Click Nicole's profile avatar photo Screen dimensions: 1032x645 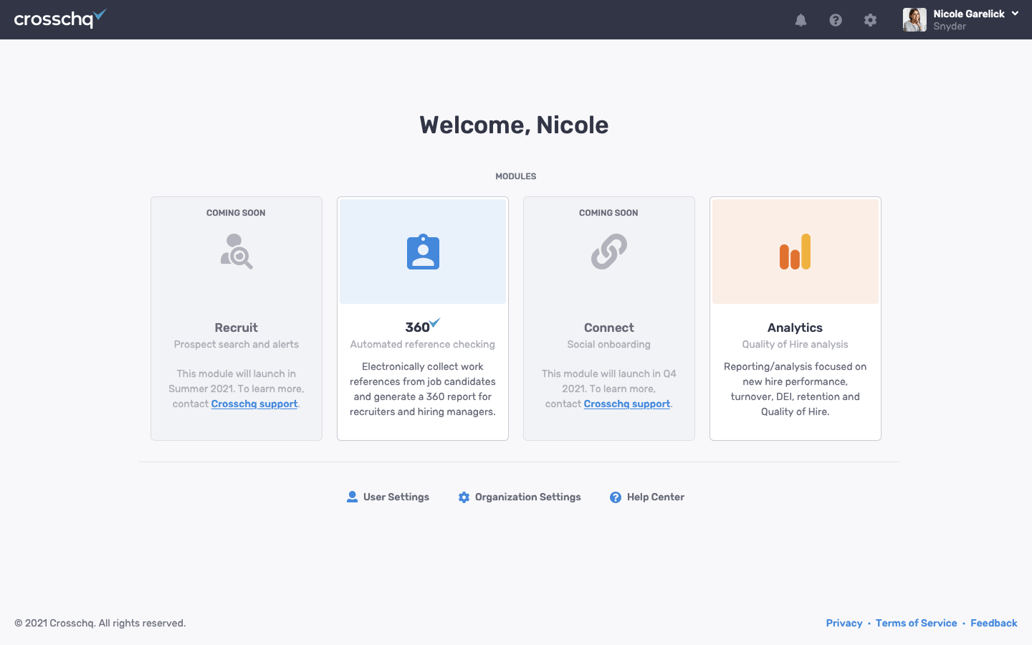[x=914, y=20]
